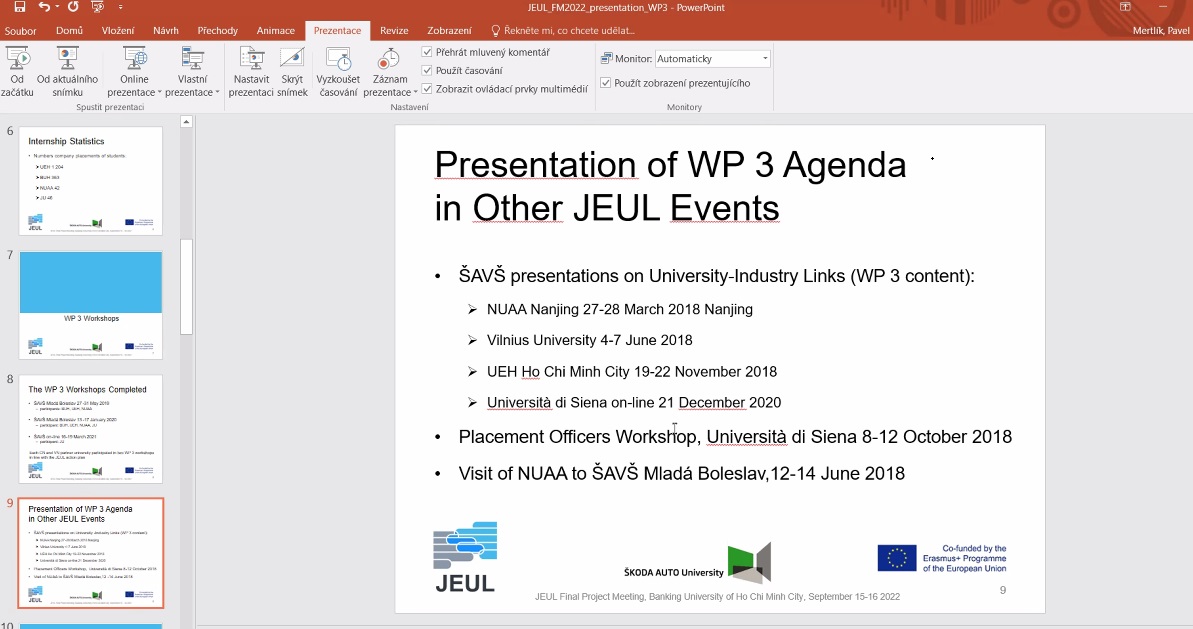Disable the Použít časování checkbox
This screenshot has height=629, width=1193.
(x=427, y=71)
